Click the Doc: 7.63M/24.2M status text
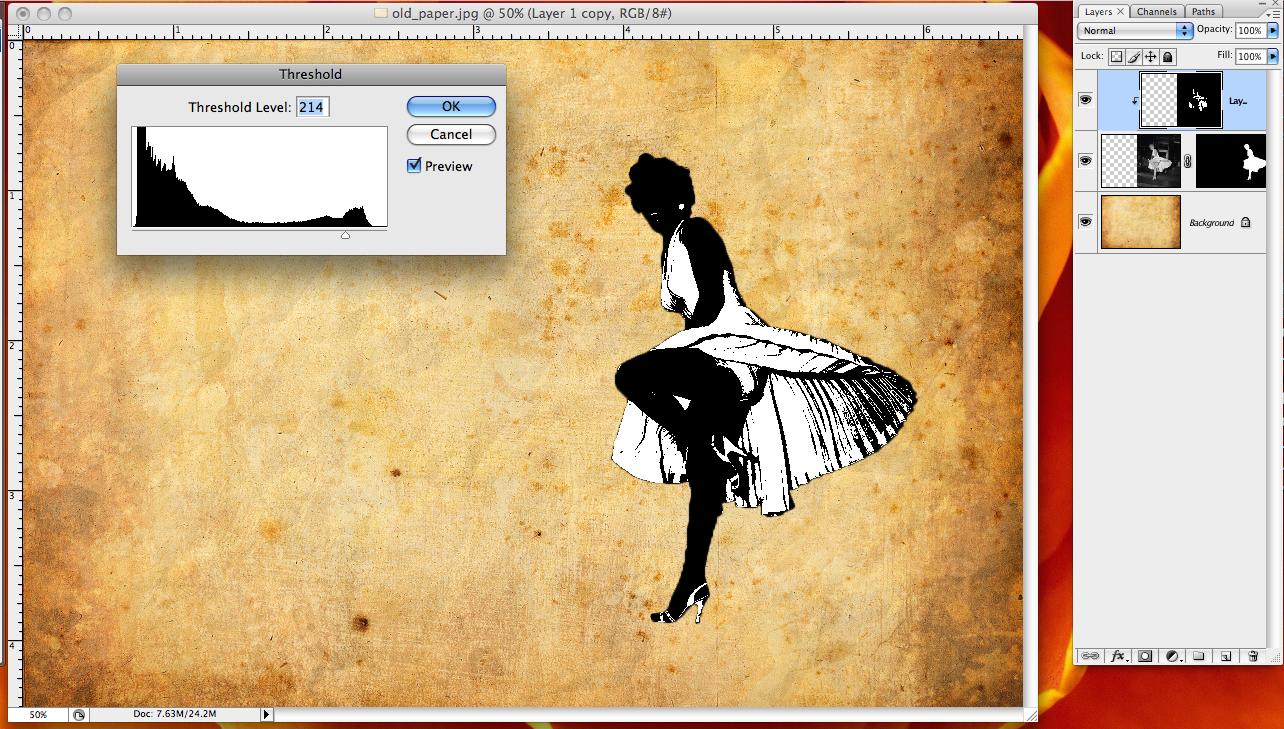 coord(175,715)
